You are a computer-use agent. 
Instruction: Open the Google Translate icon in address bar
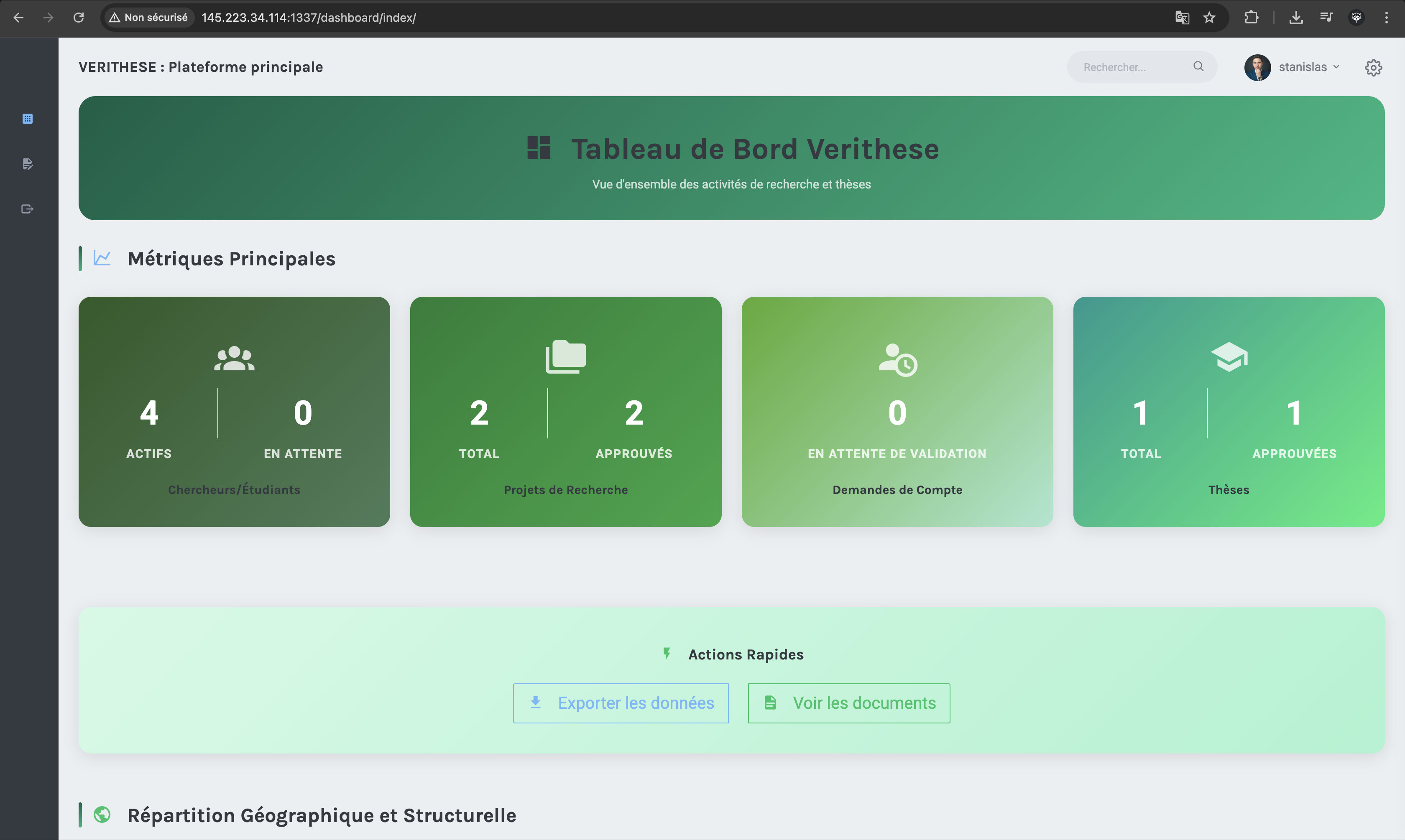click(x=1181, y=18)
